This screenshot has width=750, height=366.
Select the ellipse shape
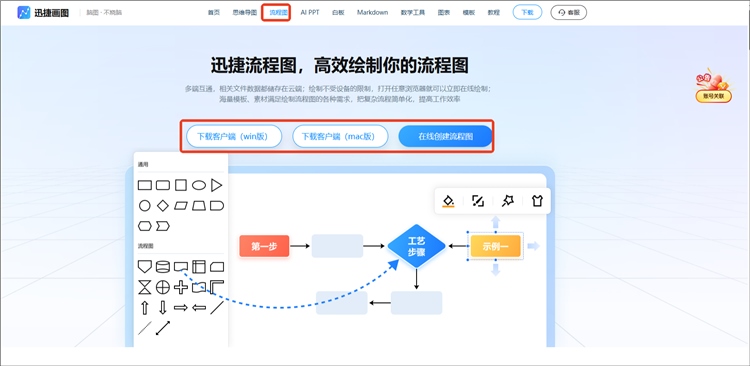[x=199, y=185]
